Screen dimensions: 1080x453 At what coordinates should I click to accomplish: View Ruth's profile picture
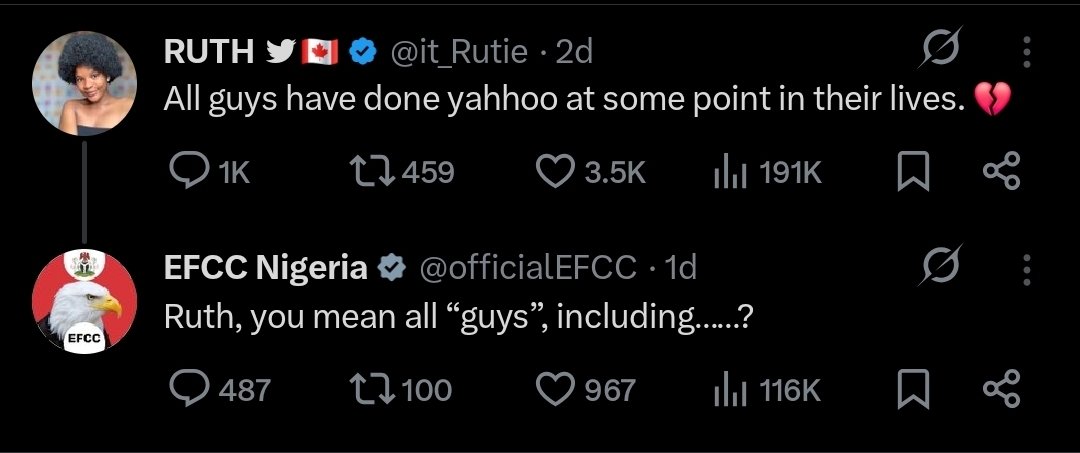click(84, 83)
